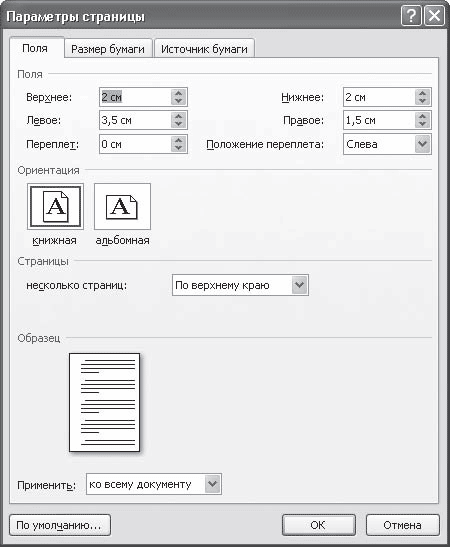This screenshot has height=547, width=450.
Task: Expand the несколько страниц dropdown
Action: tap(299, 285)
